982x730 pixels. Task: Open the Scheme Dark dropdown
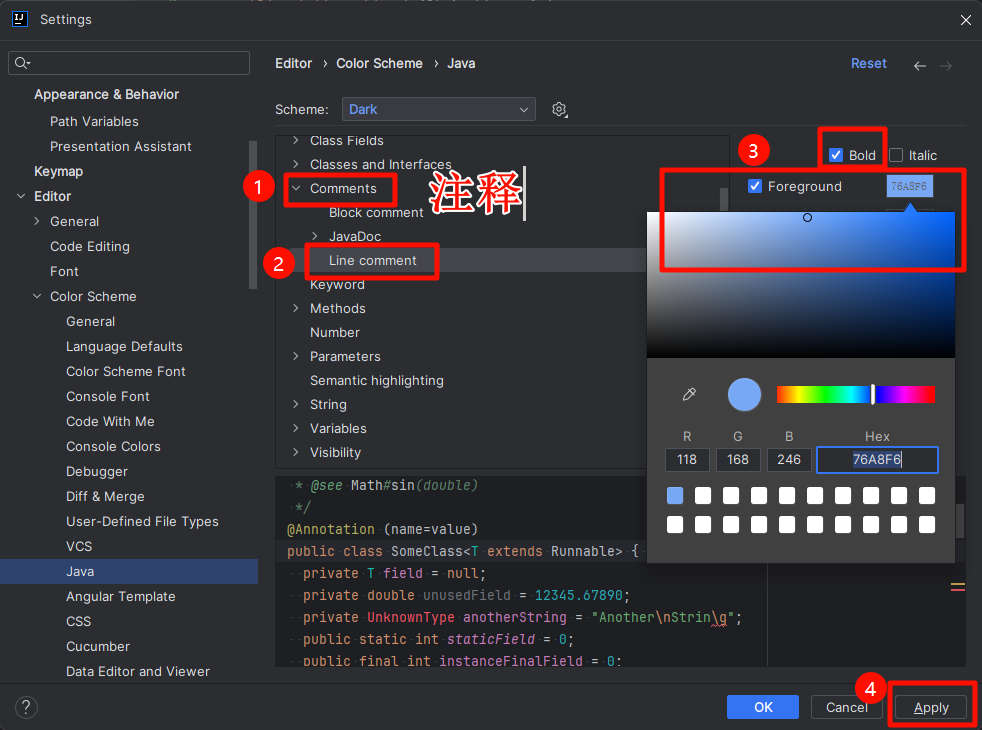[x=438, y=109]
